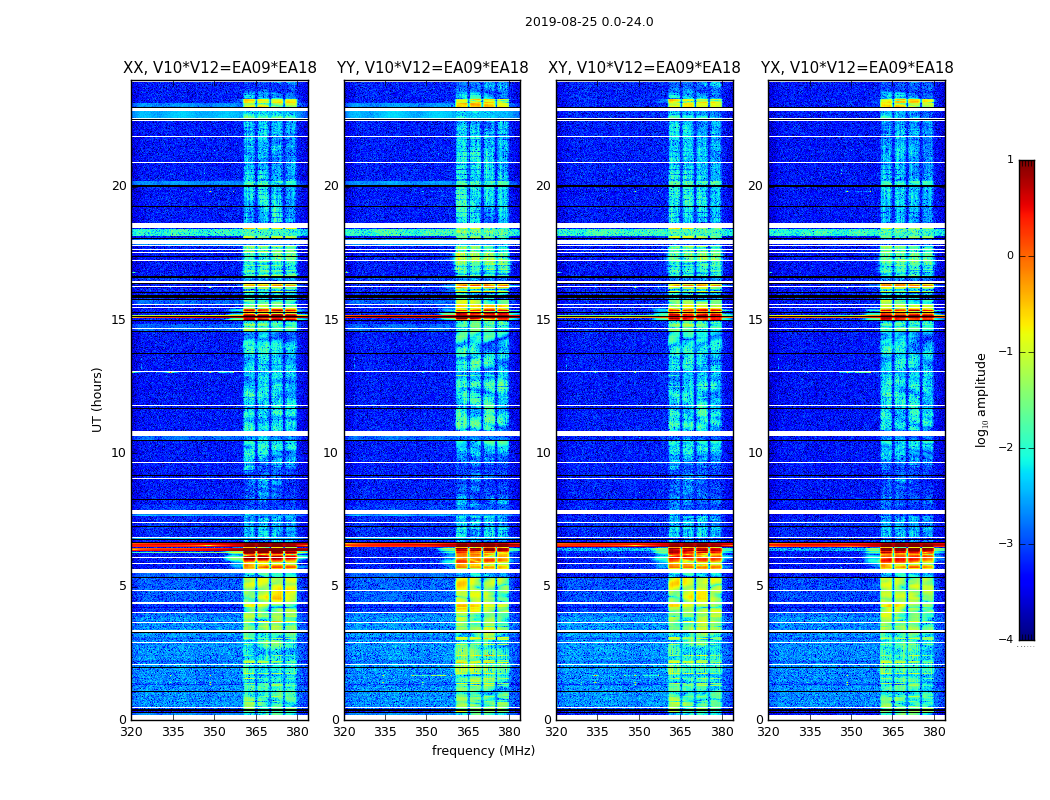The image size is (1050, 800).
Task: Click the colorbar tick label −3
Action: (1007, 544)
